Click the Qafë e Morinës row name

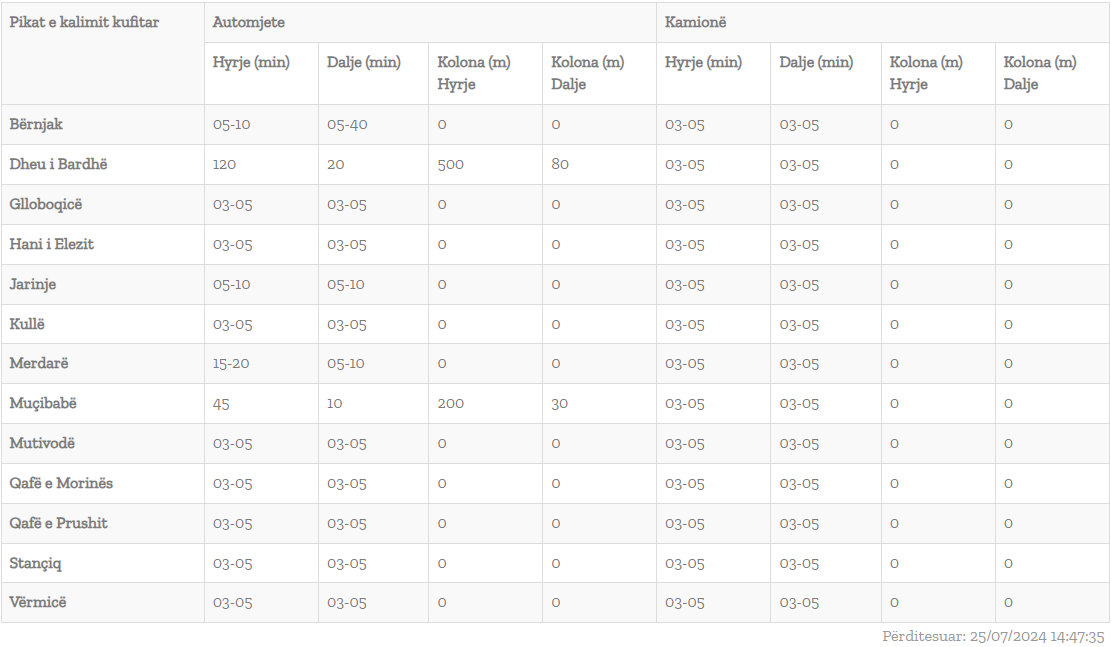(x=61, y=483)
